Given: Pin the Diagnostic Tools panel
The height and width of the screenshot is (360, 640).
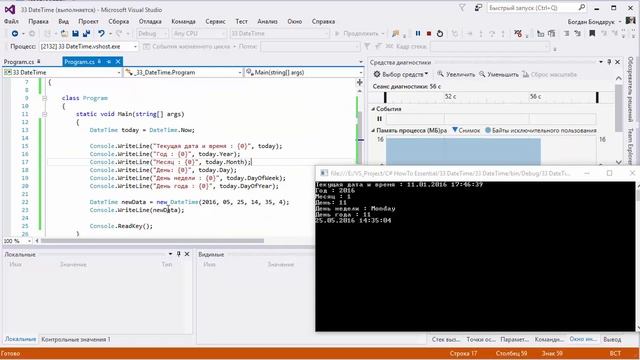Looking at the screenshot, I should coord(609,62).
